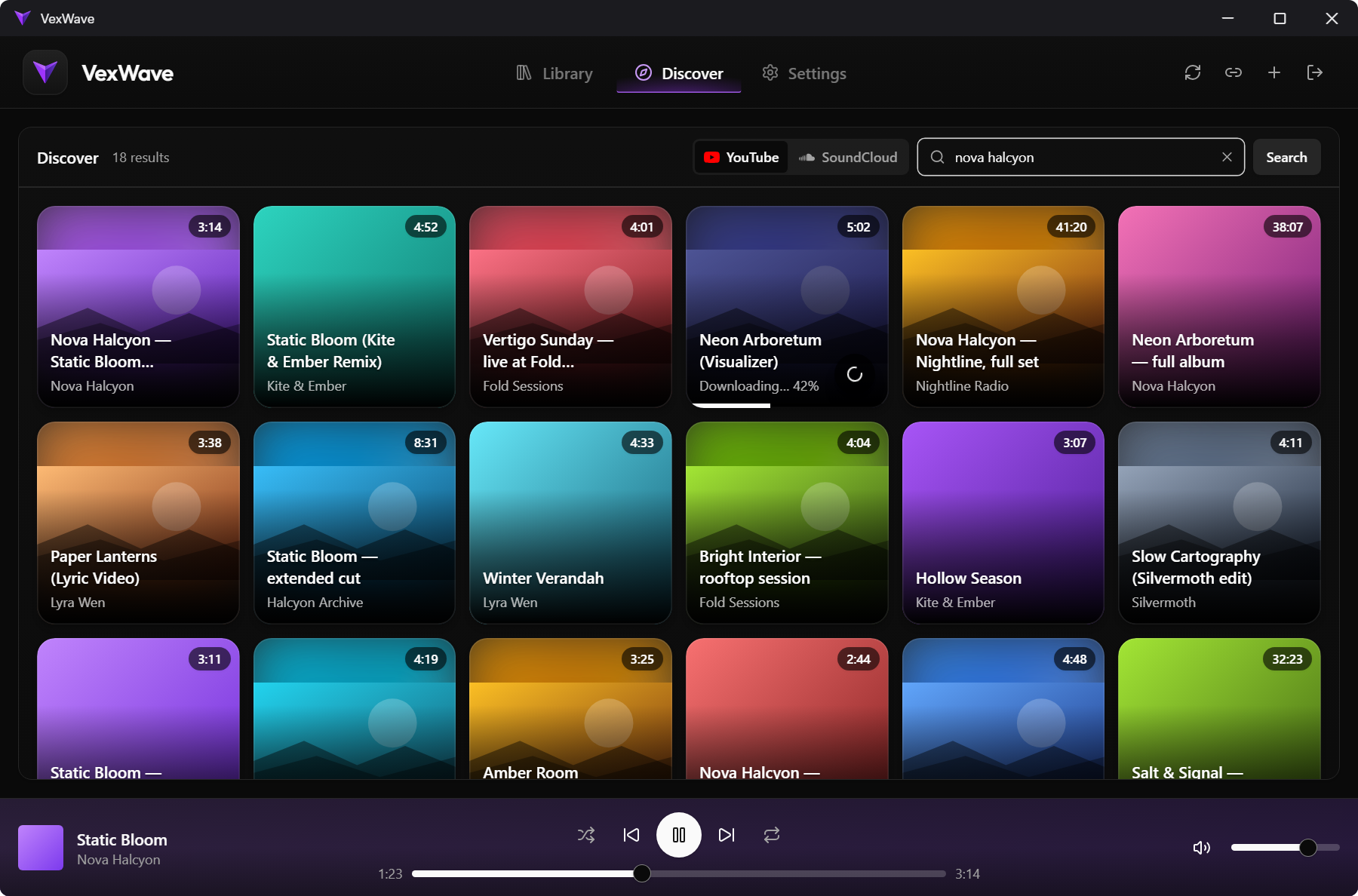Open Hollow Season card
1358x896 pixels.
point(1003,523)
